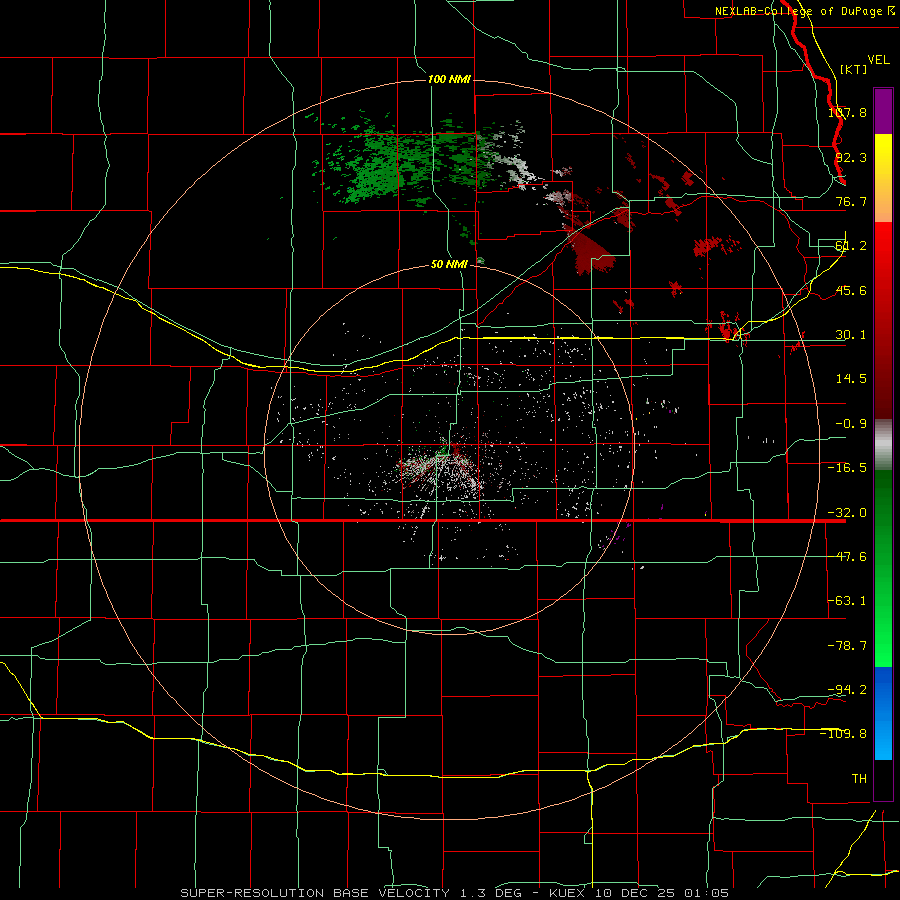Select the 45.6 velocity scale value
900x900 pixels.
(851, 290)
